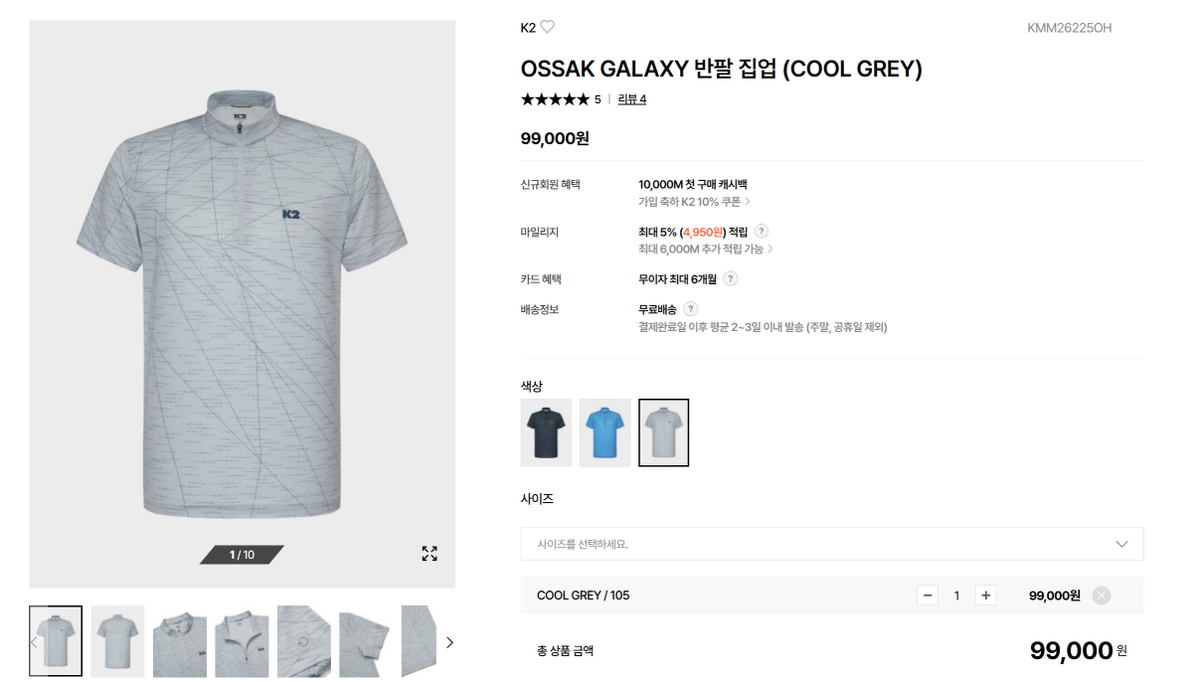Open the size selection dropdown
Image resolution: width=1199 pixels, height=682 pixels.
click(832, 544)
